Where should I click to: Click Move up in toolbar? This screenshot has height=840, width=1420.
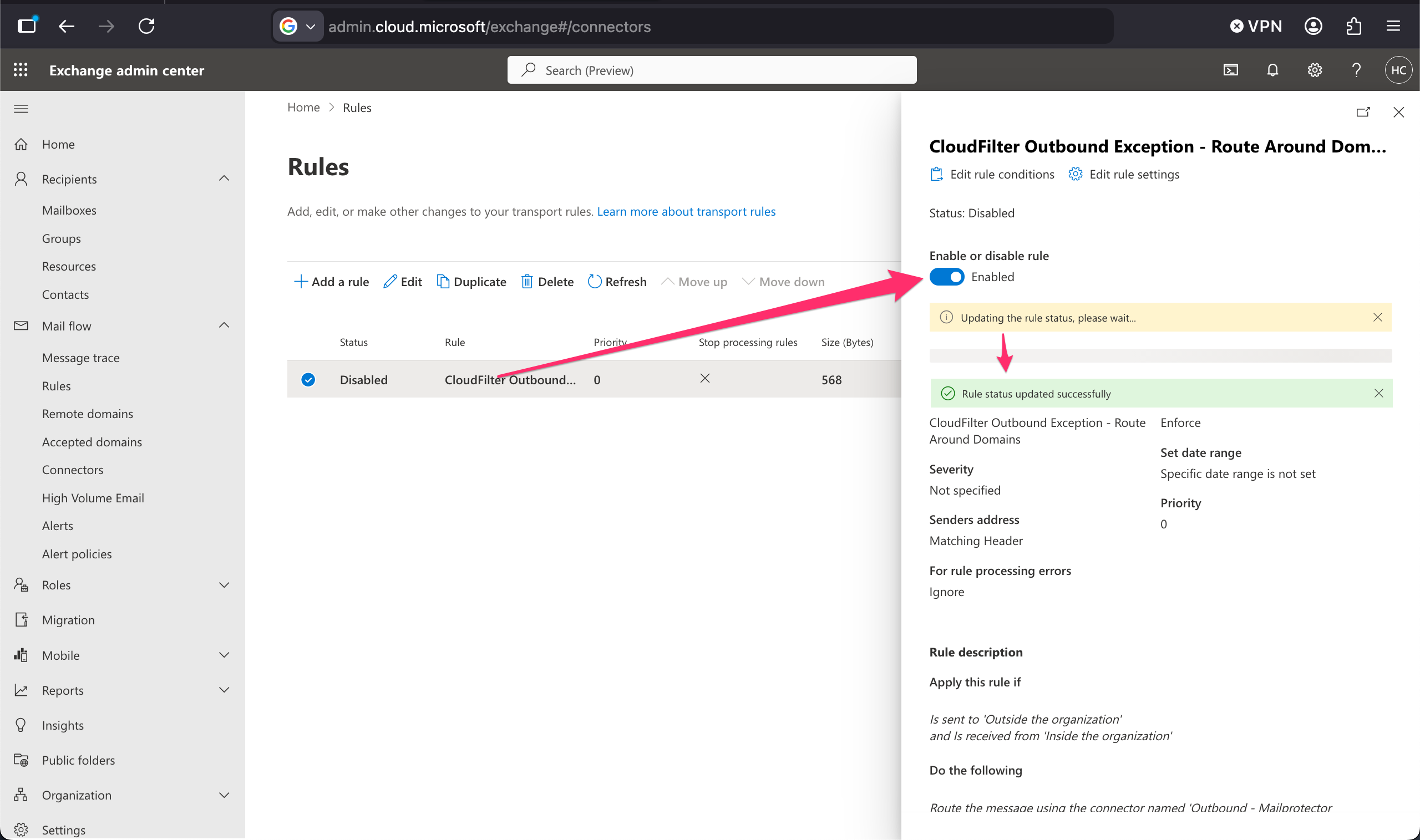pos(694,281)
